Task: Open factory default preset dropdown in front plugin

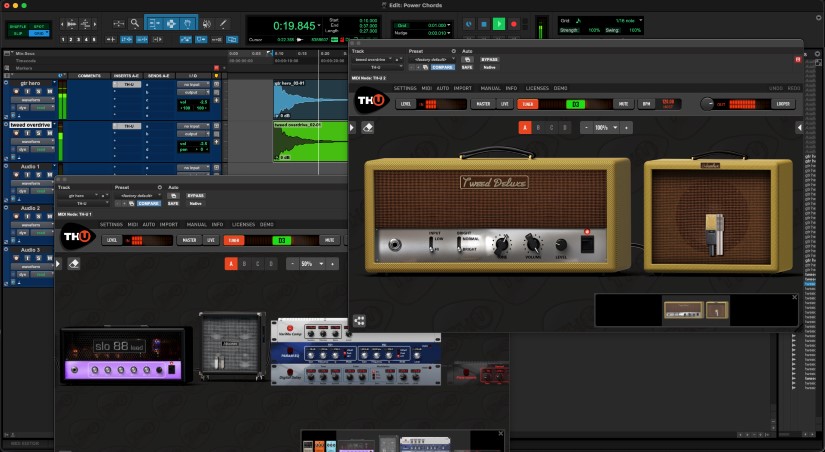Action: coord(431,59)
